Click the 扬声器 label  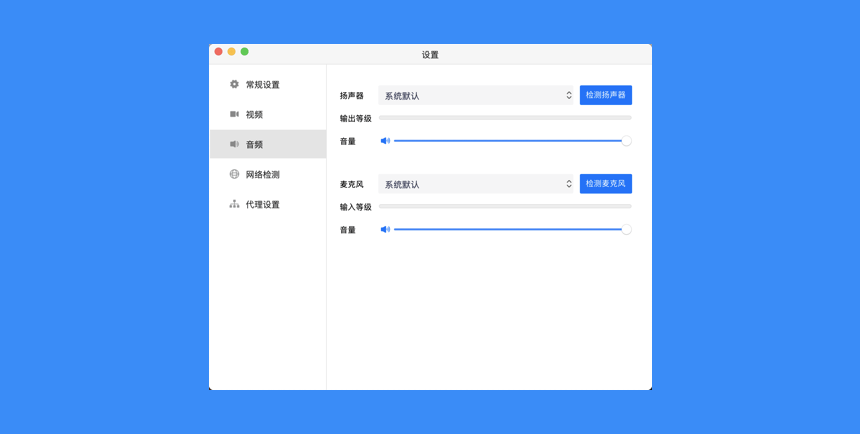352,95
